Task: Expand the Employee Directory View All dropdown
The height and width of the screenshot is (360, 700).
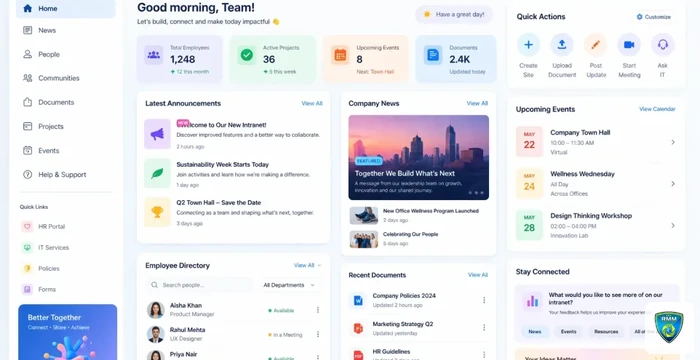Action: tap(307, 265)
